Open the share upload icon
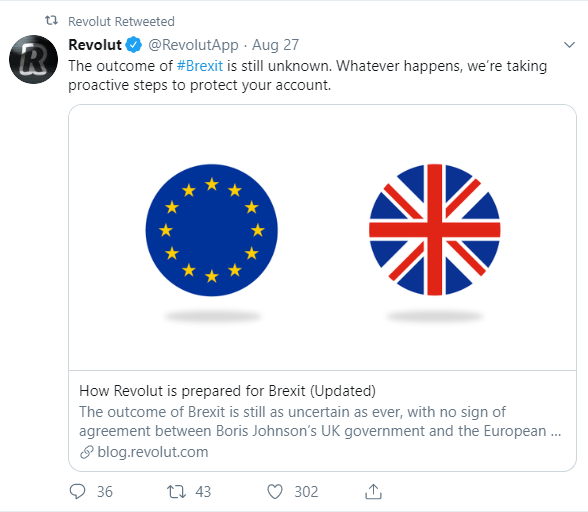The height and width of the screenshot is (512, 588). [373, 491]
